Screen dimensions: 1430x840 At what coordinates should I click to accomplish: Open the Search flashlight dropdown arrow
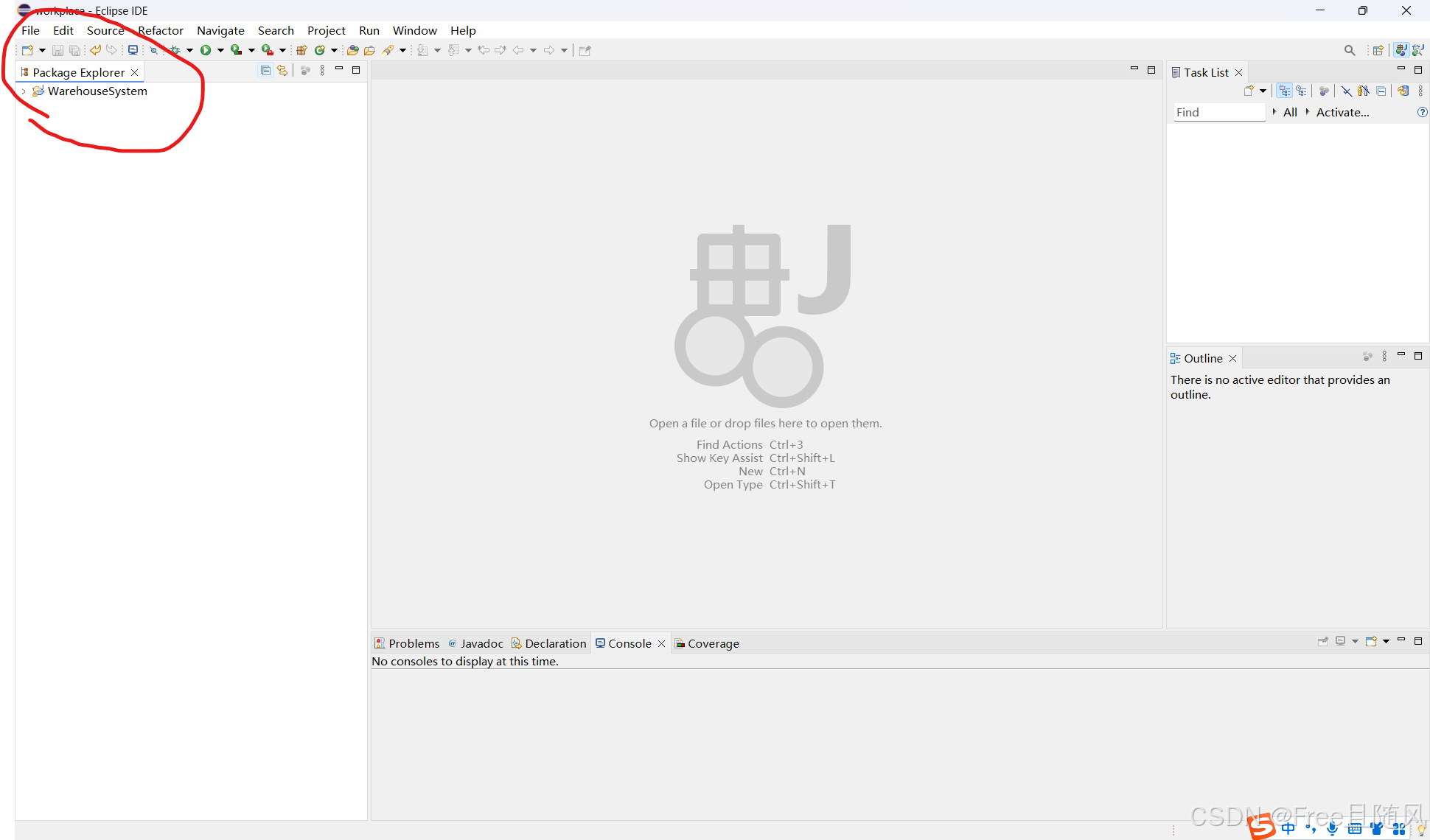point(402,50)
